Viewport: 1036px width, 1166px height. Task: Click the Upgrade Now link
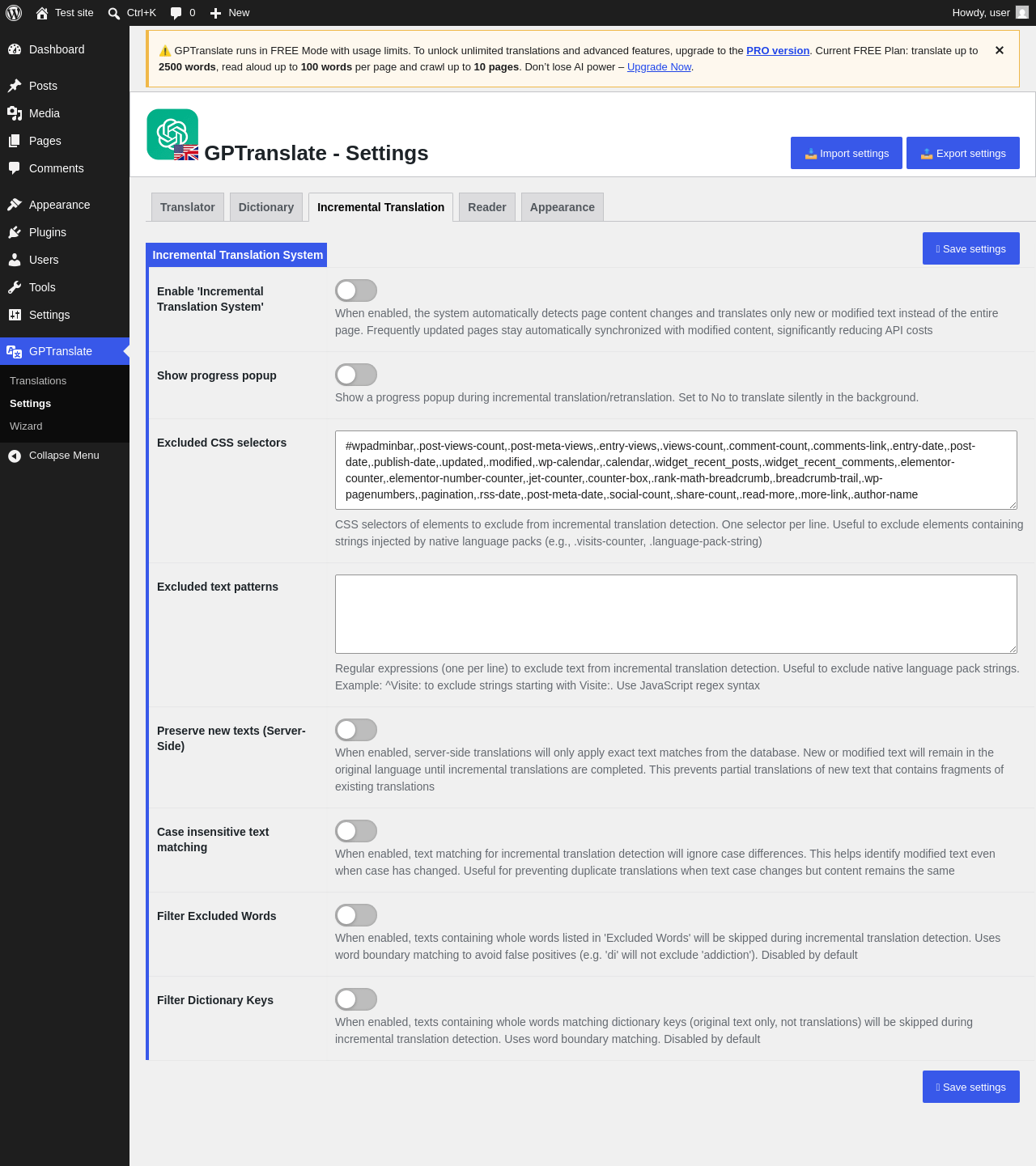(x=659, y=67)
